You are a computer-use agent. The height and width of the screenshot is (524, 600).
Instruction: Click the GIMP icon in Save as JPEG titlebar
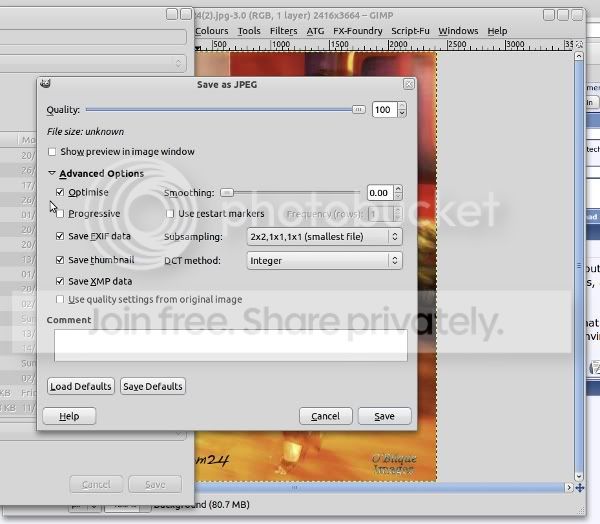(46, 85)
